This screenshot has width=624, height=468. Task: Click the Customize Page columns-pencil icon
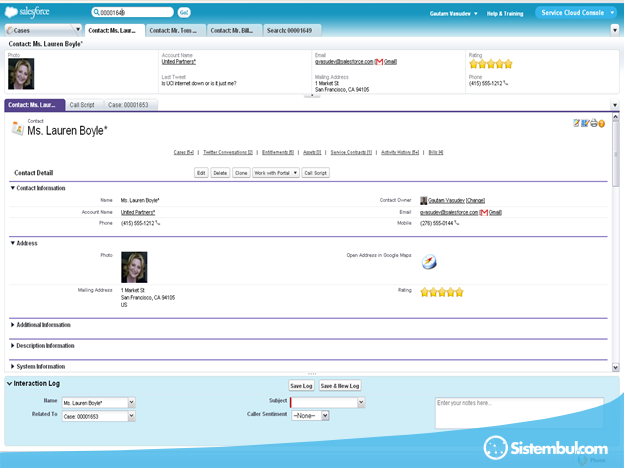click(585, 123)
